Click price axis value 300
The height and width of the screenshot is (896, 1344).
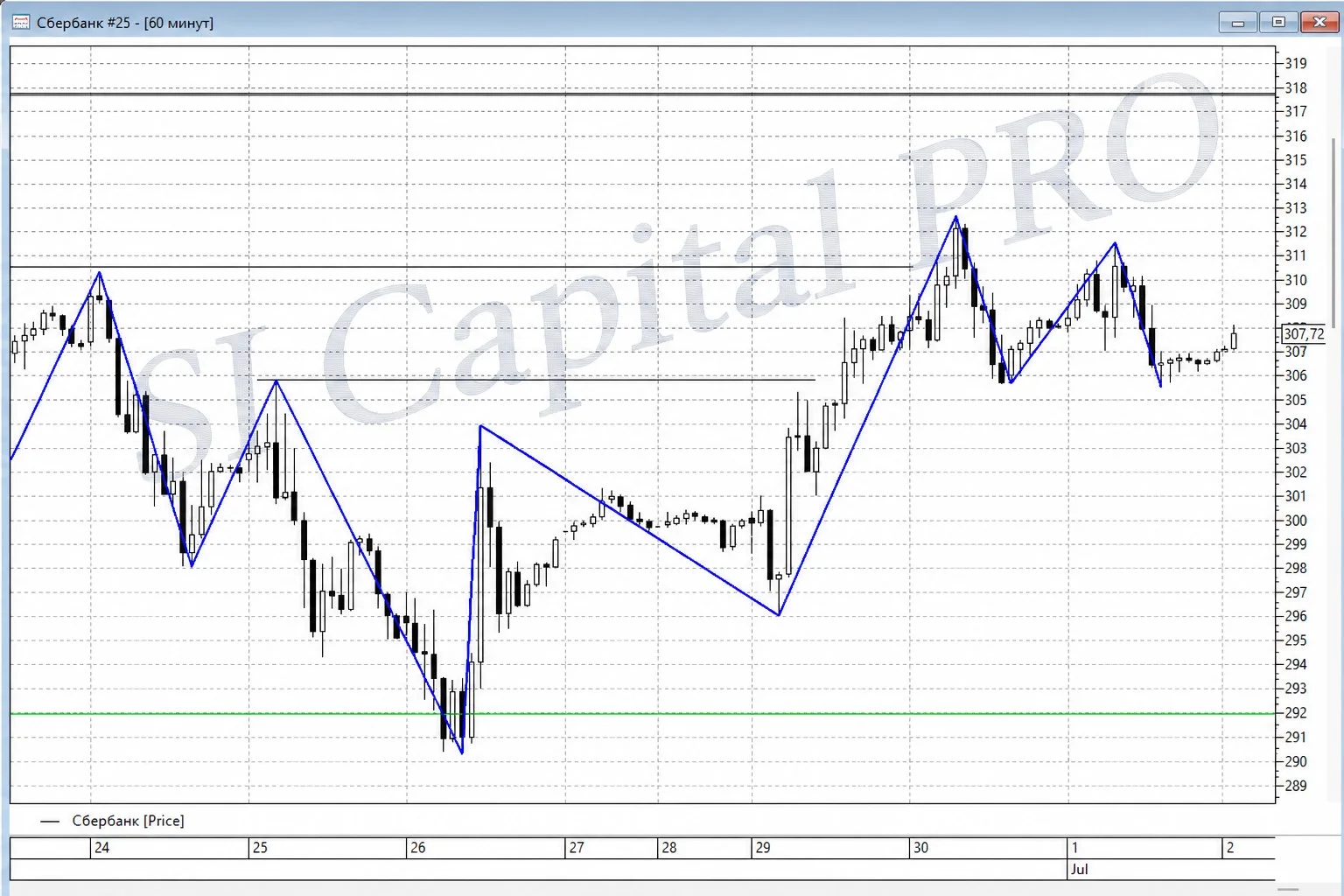pyautogui.click(x=1296, y=520)
